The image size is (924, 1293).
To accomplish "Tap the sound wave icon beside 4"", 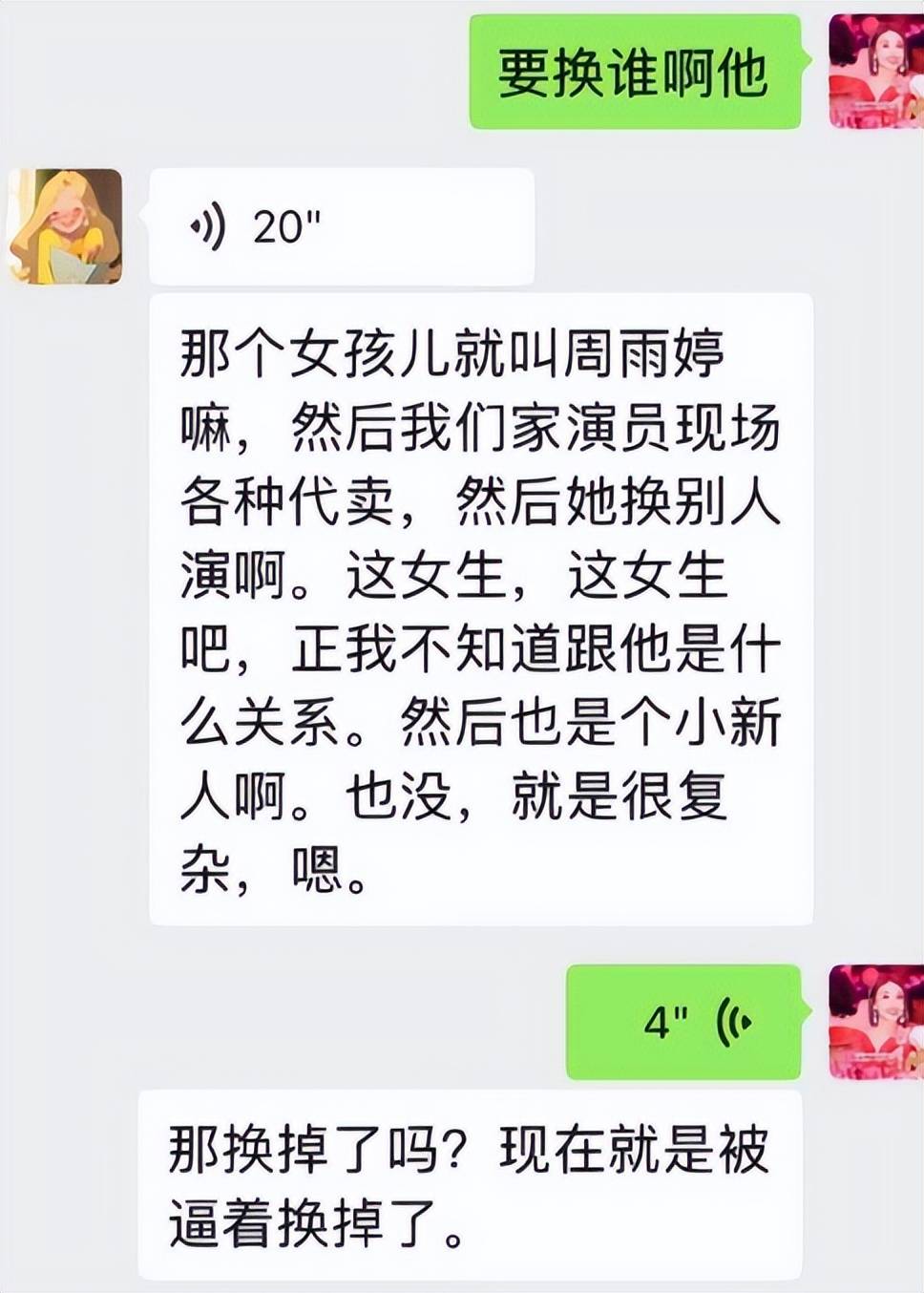I will click(733, 1022).
